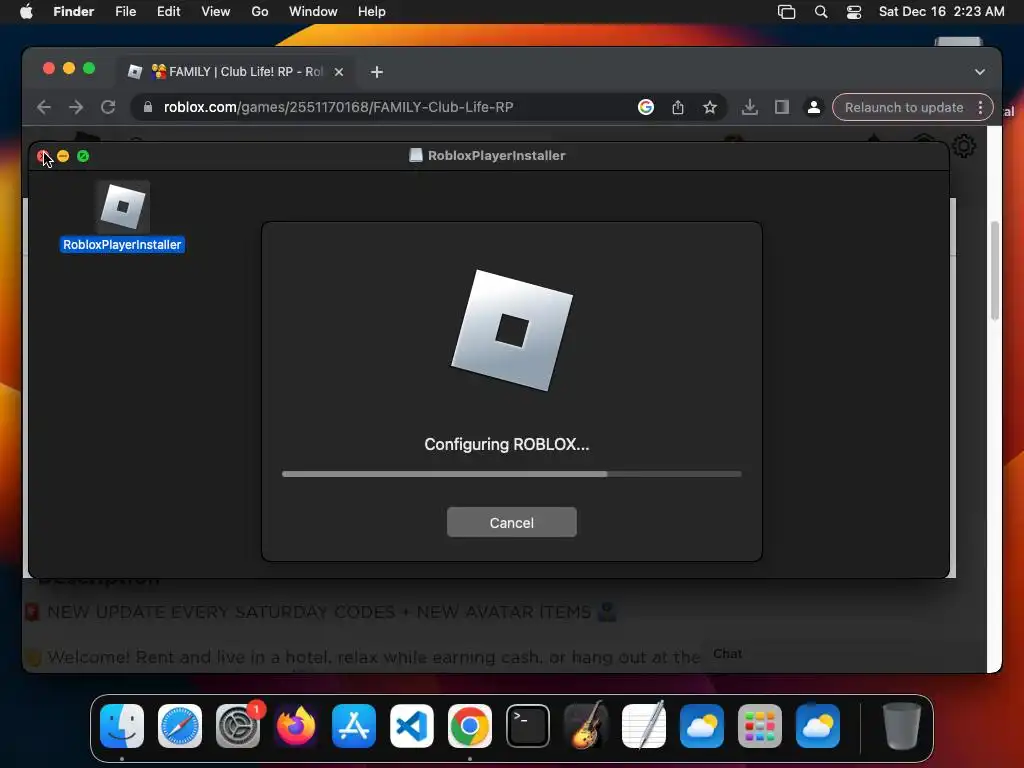Image resolution: width=1024 pixels, height=768 pixels.
Task: Launch Visual Studio Code from Dock
Action: (x=411, y=726)
